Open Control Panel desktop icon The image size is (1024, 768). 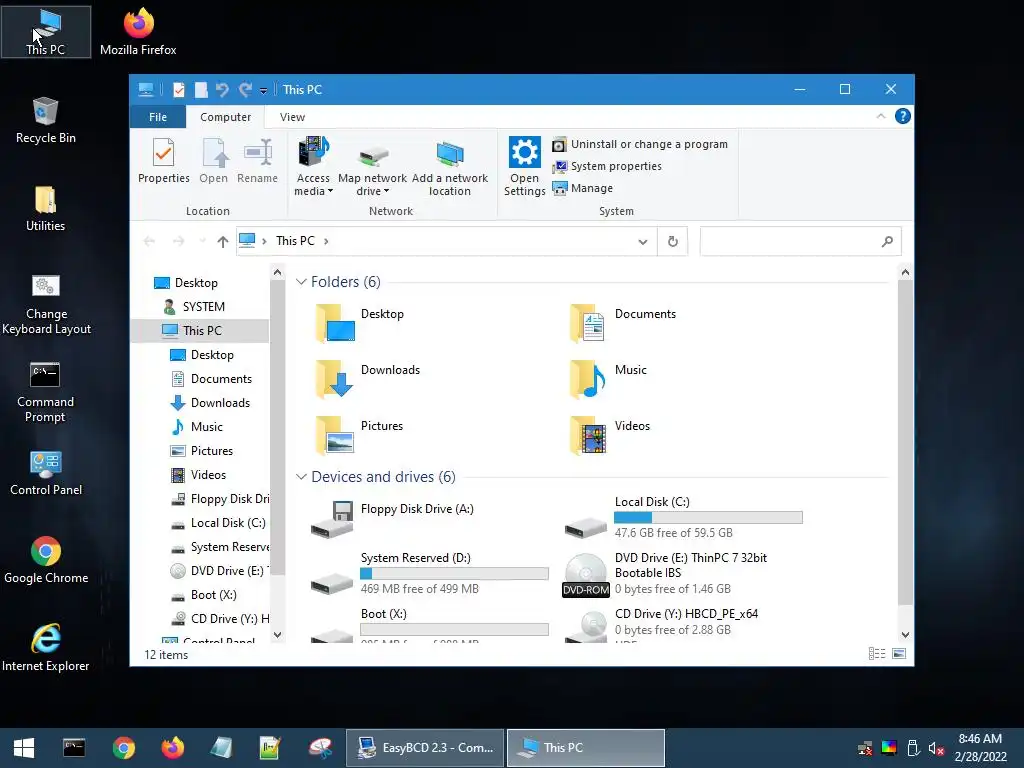click(x=46, y=473)
